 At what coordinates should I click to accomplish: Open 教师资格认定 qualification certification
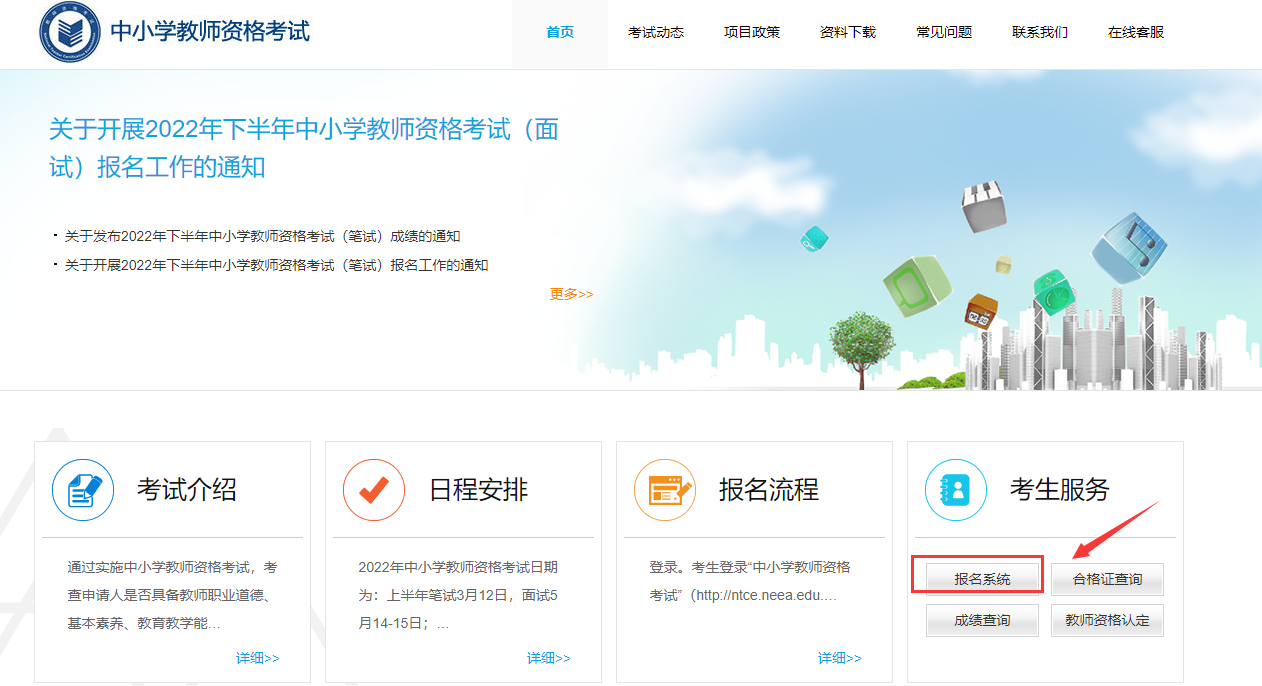tap(1107, 620)
